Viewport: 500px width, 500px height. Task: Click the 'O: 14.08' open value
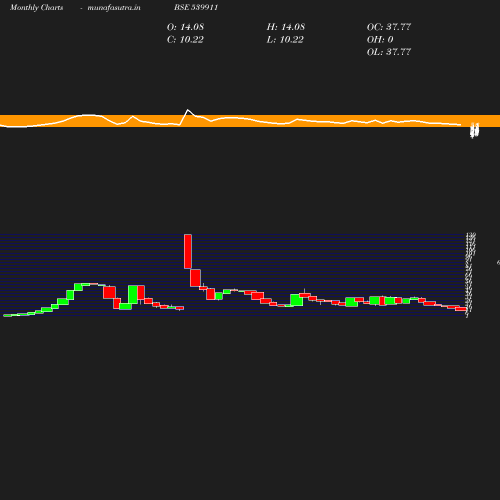185,27
